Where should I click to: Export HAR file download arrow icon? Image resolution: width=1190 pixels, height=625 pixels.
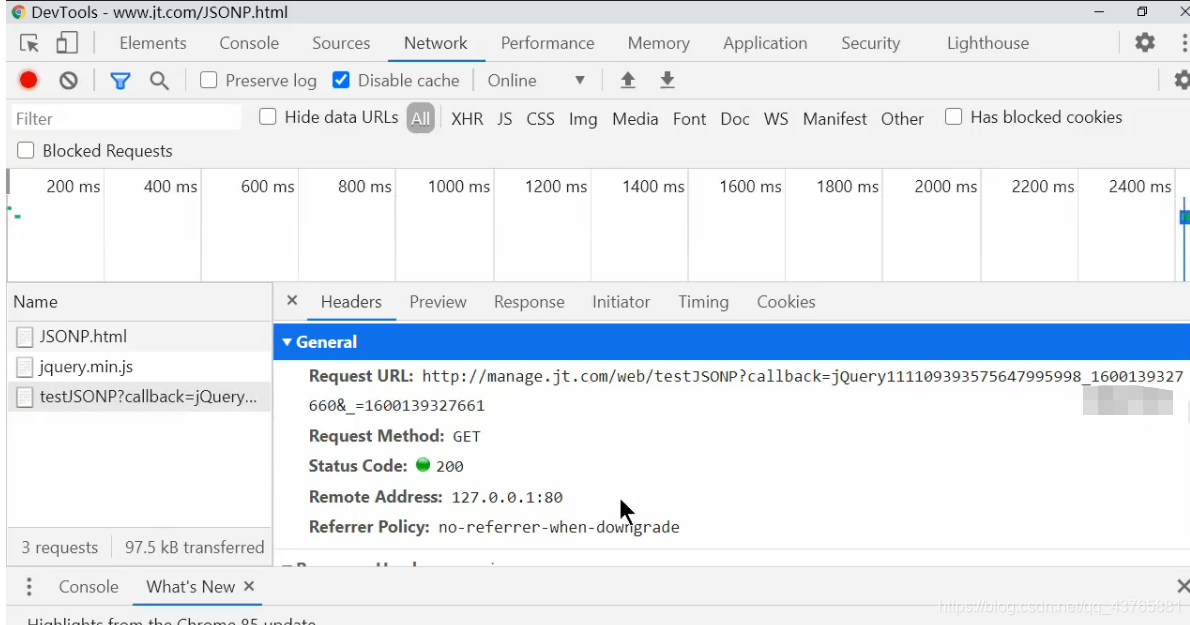[667, 80]
